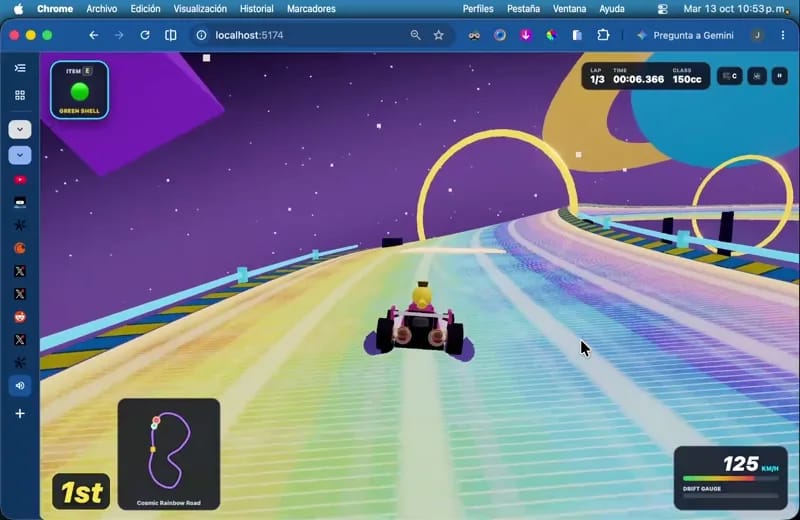The width and height of the screenshot is (800, 520).
Task: Bookmark this page with the star
Action: [x=439, y=35]
